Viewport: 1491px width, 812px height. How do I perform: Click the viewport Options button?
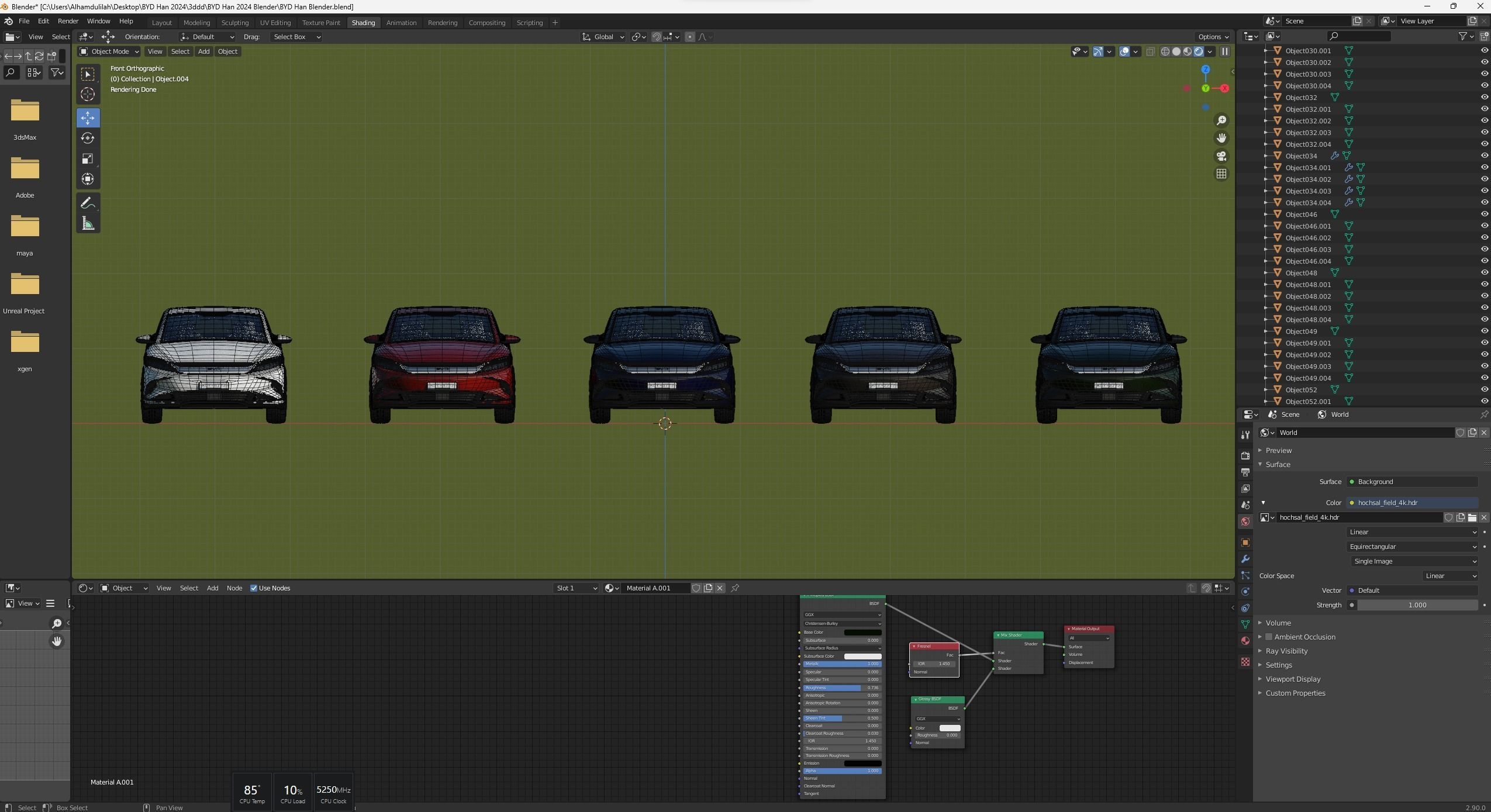[1213, 37]
